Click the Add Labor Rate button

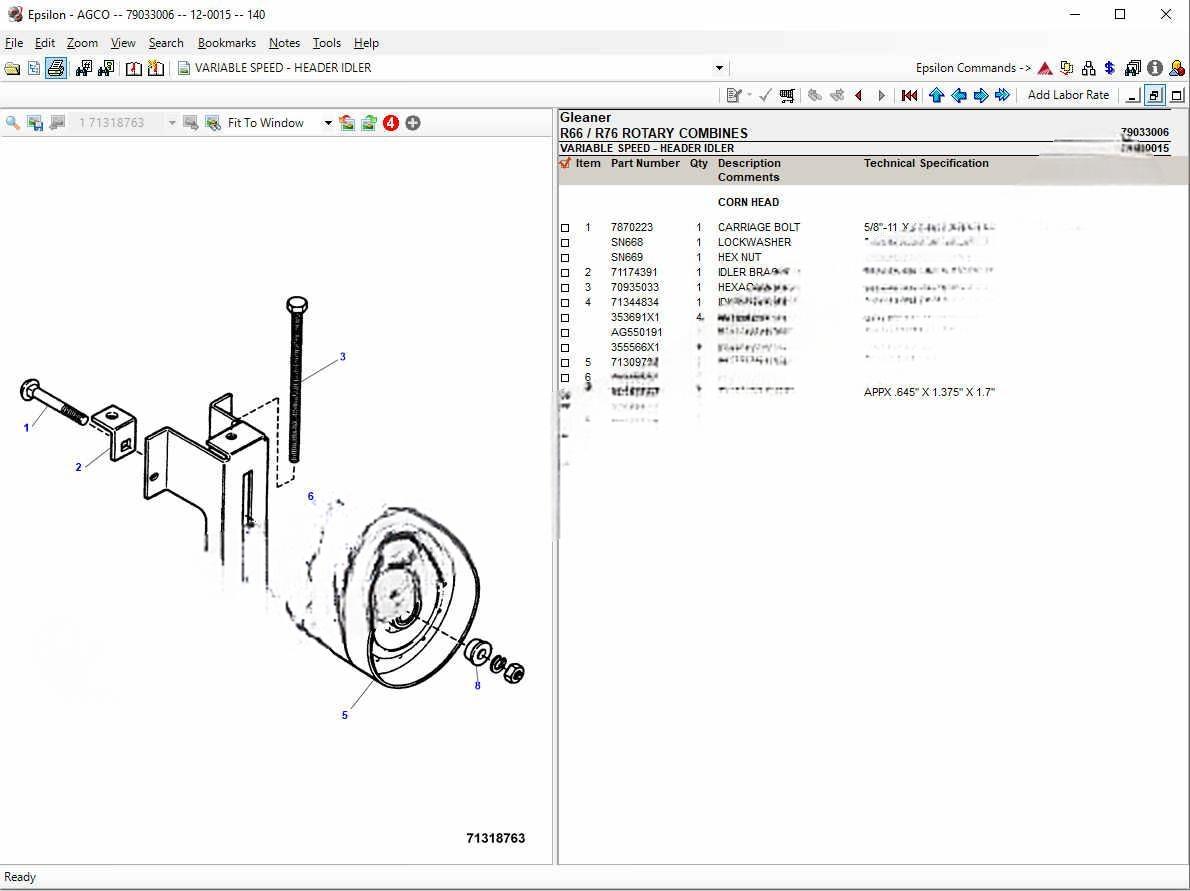tap(1068, 95)
